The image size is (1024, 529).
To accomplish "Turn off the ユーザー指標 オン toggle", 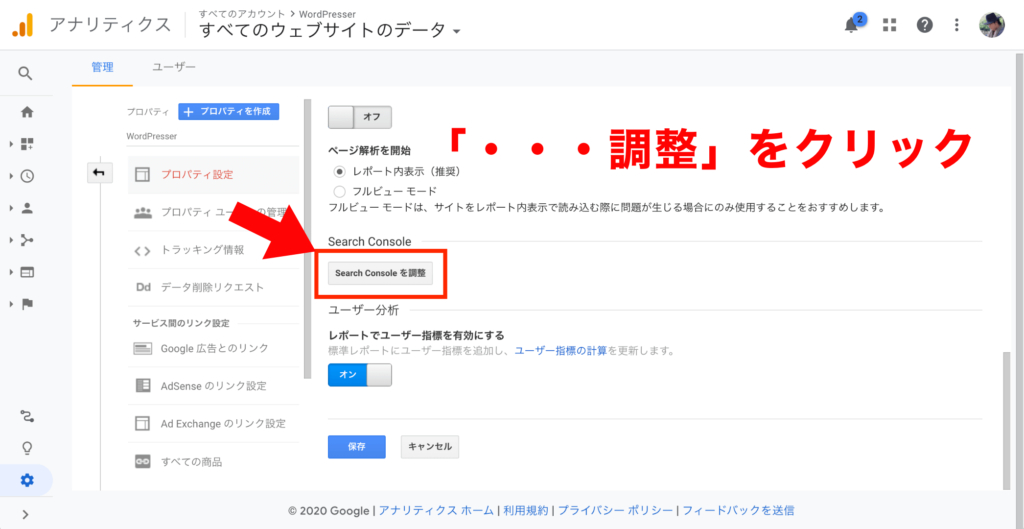I will [x=359, y=374].
